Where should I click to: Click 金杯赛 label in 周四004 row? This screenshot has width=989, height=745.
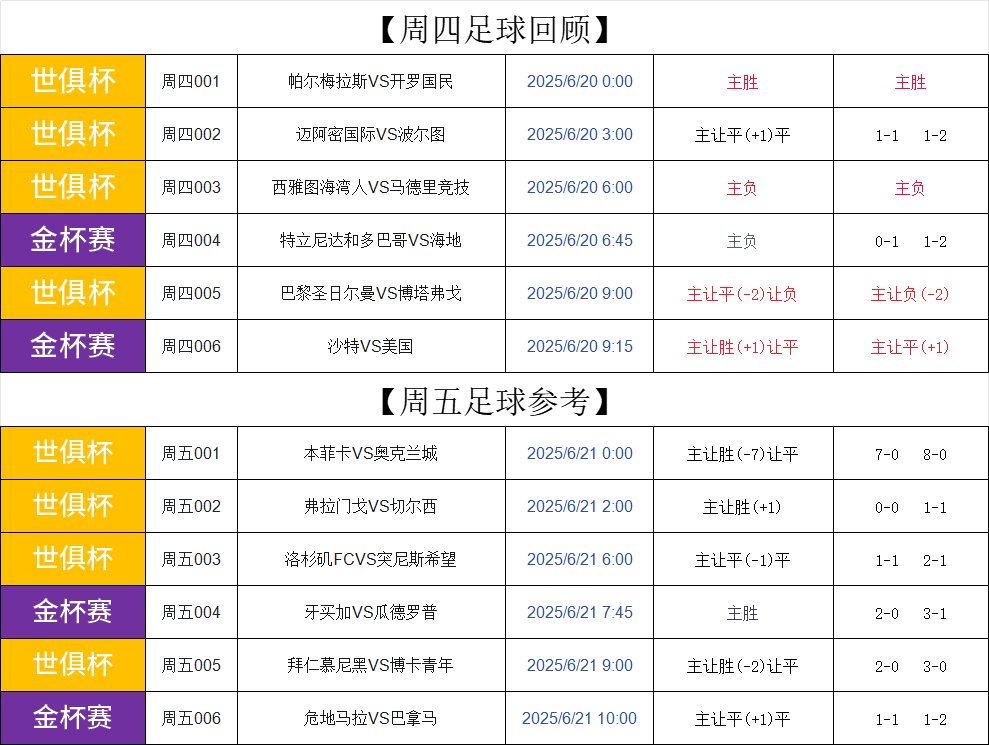[73, 240]
